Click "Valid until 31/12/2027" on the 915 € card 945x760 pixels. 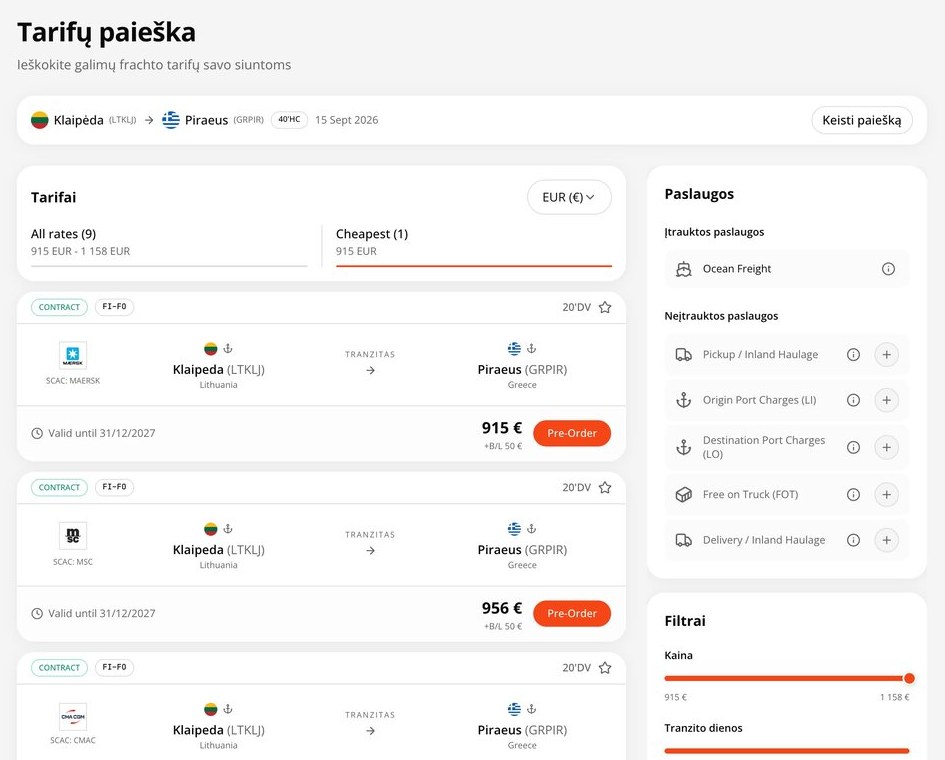click(x=102, y=433)
